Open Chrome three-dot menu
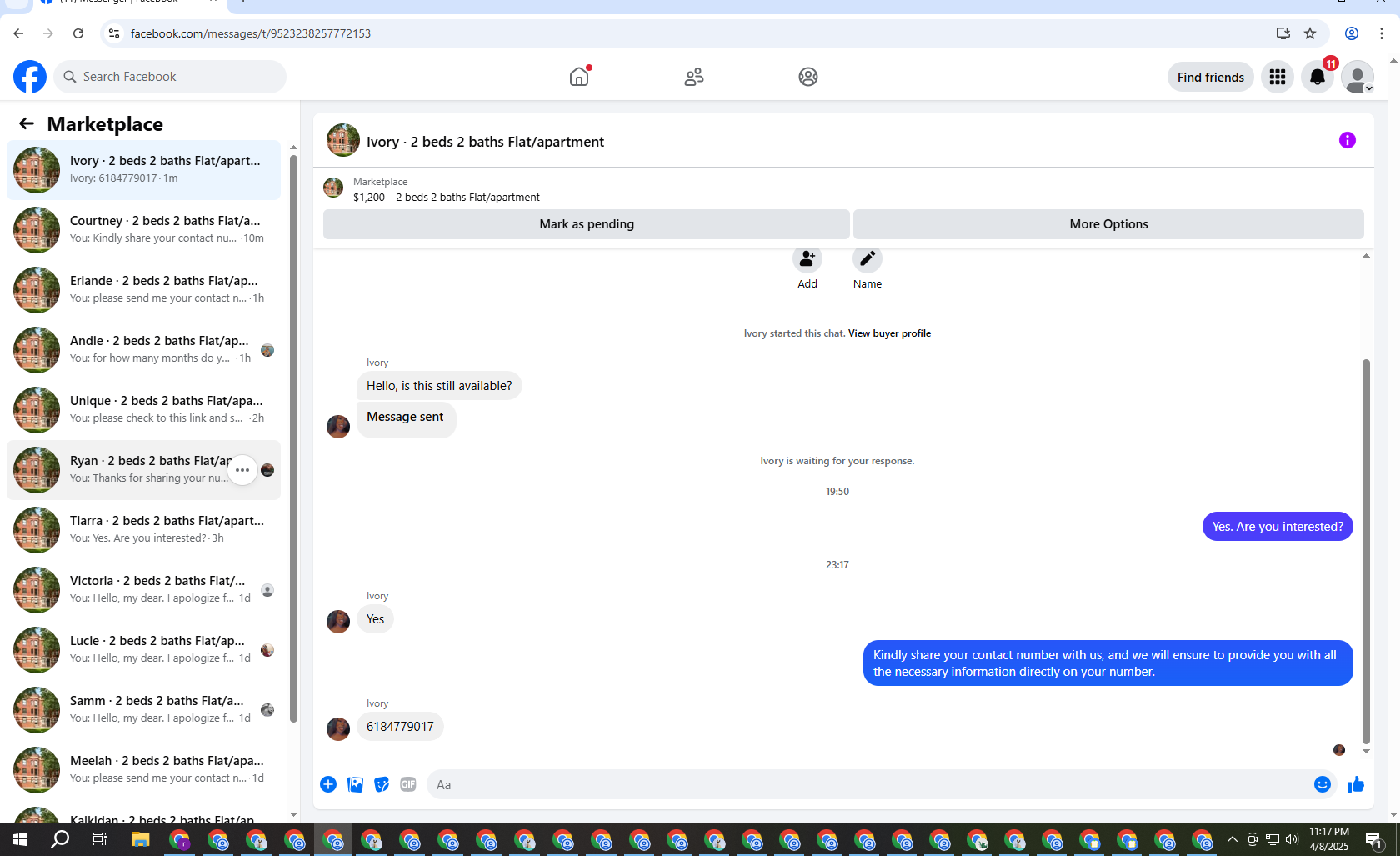 (1382, 33)
